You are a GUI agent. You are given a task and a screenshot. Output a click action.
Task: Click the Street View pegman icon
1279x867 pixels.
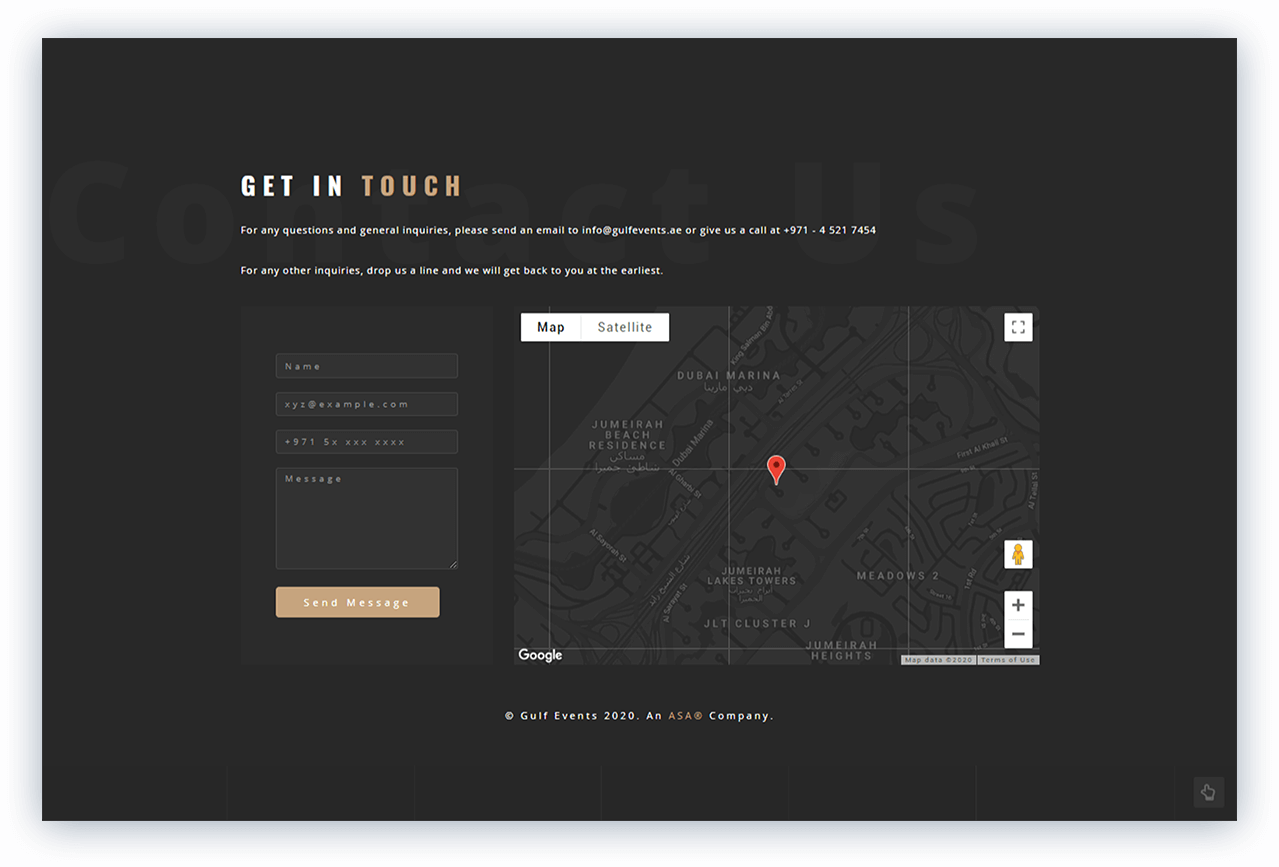click(1018, 554)
